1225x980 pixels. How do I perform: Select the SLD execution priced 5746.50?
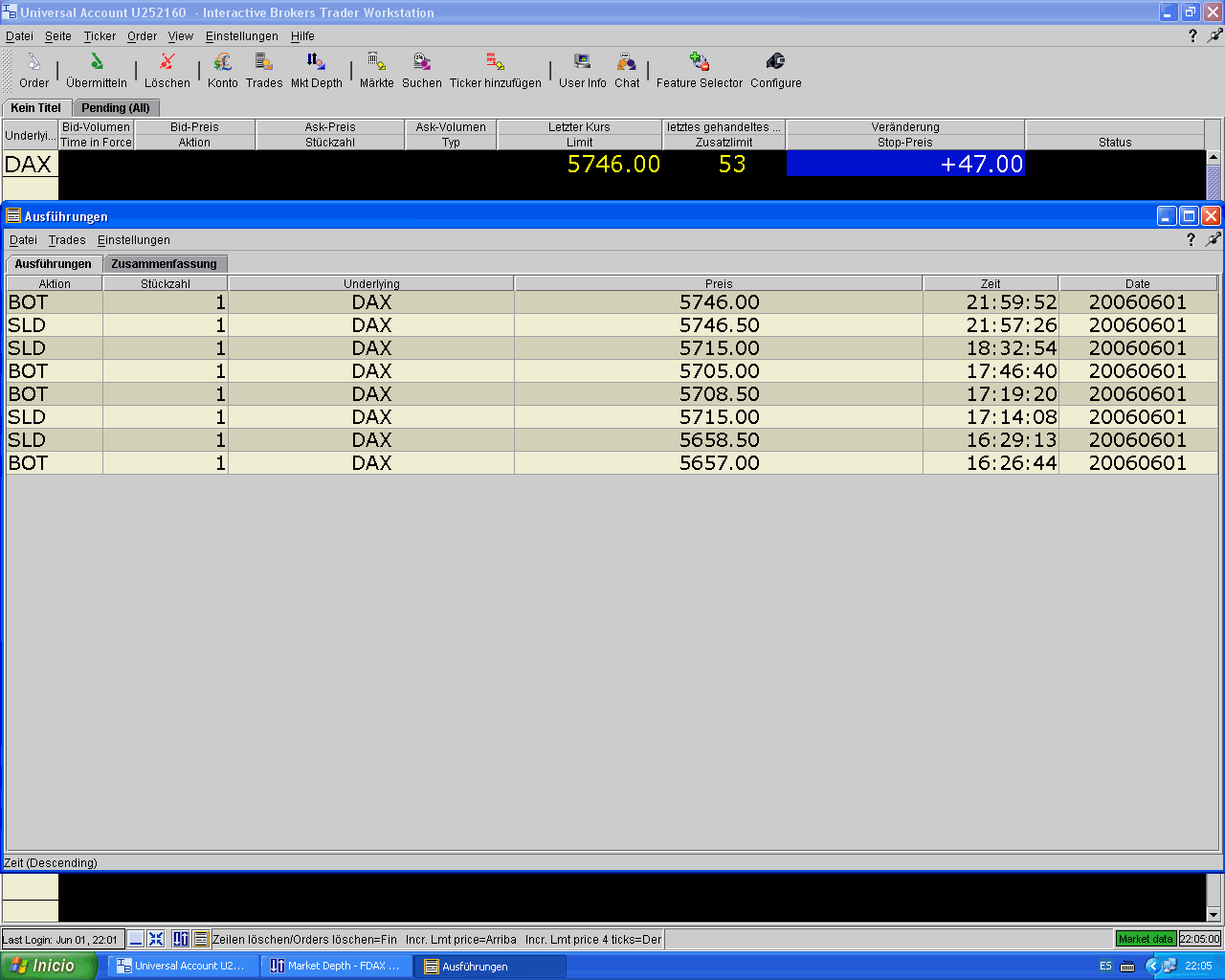pyautogui.click(x=612, y=325)
